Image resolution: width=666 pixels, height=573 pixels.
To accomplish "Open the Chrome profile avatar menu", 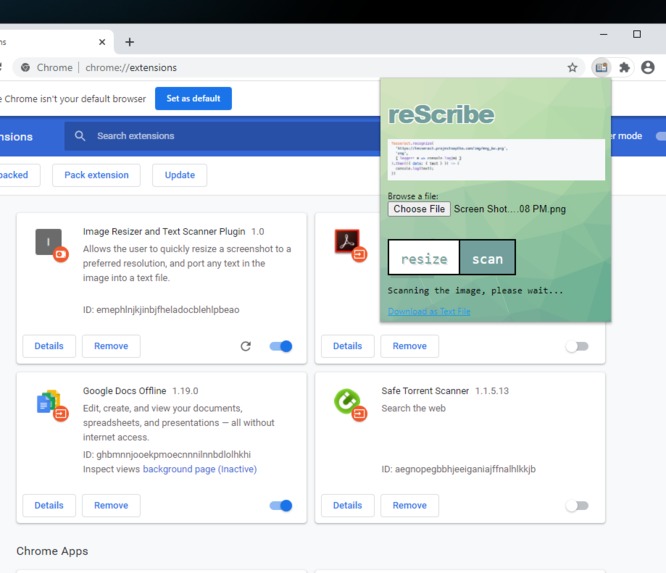I will [648, 68].
